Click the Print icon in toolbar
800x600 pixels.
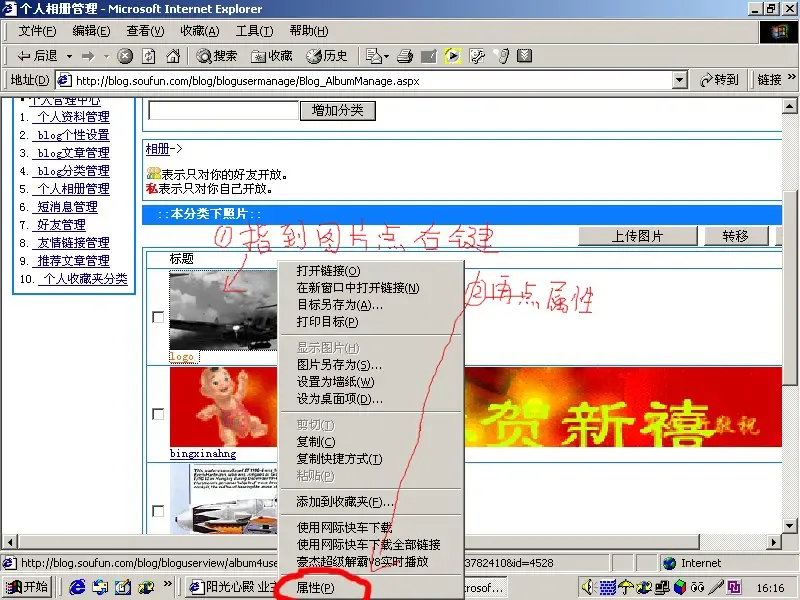[x=405, y=56]
